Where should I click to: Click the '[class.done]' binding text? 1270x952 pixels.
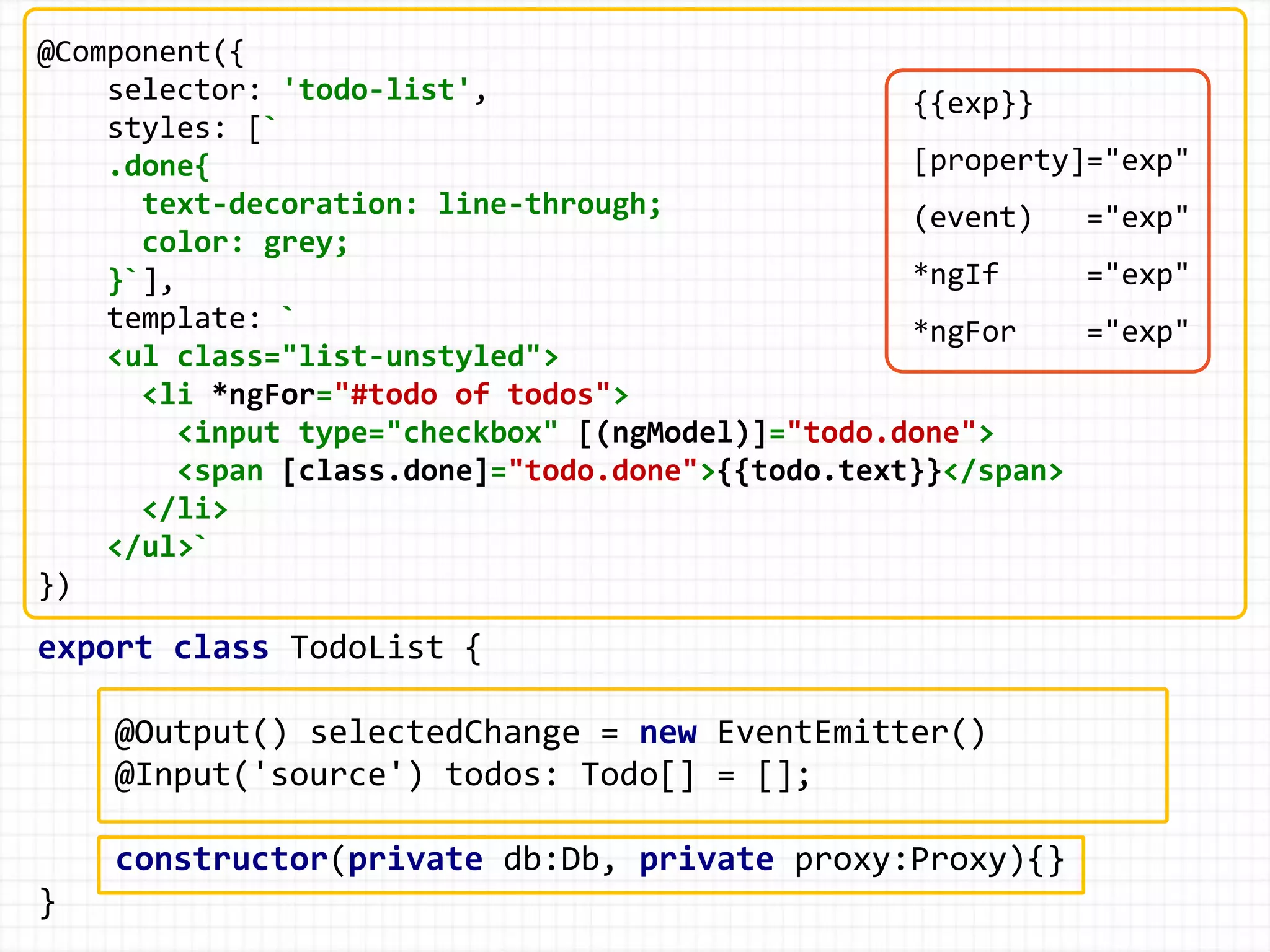[x=386, y=471]
